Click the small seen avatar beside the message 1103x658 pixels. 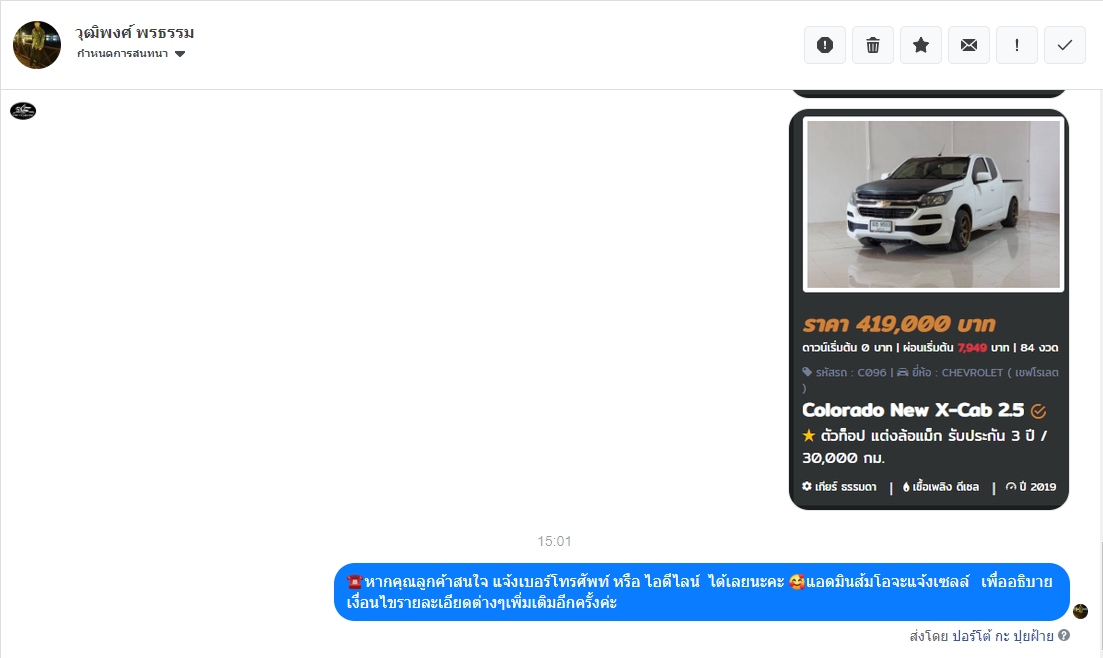[x=1080, y=611]
